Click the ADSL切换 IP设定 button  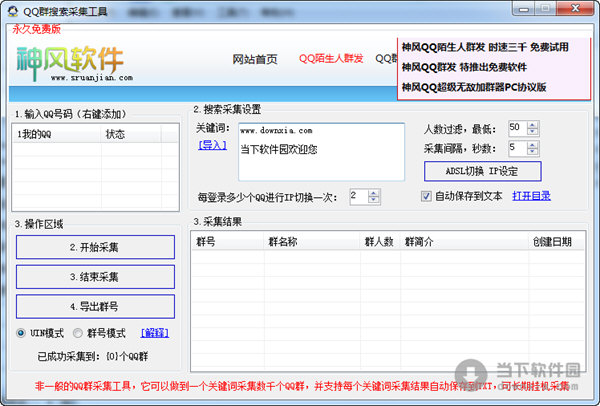click(x=483, y=171)
